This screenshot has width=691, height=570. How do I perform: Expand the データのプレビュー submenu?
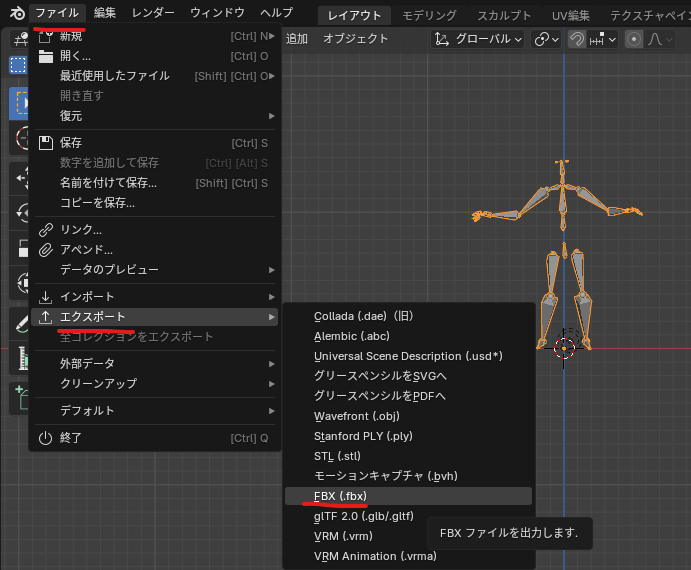coord(155,270)
